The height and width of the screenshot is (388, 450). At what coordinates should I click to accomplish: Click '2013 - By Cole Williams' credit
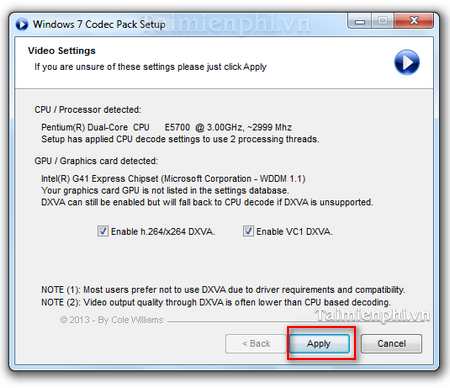tap(112, 320)
